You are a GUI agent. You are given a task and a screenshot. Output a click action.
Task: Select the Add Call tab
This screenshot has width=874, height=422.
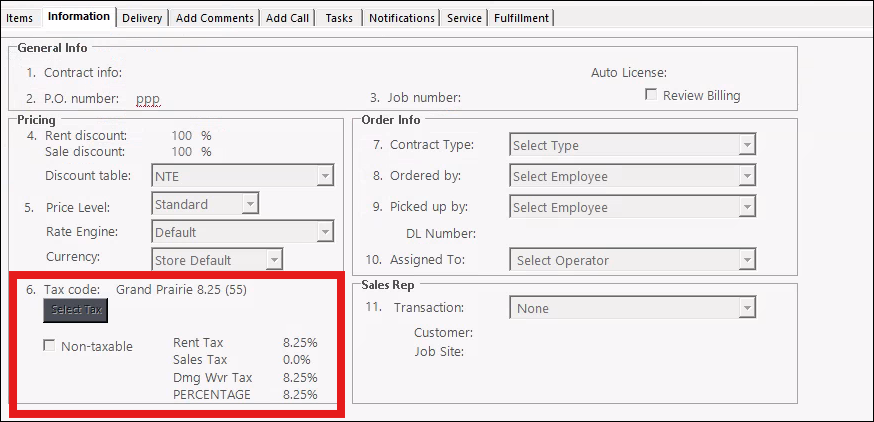point(288,18)
